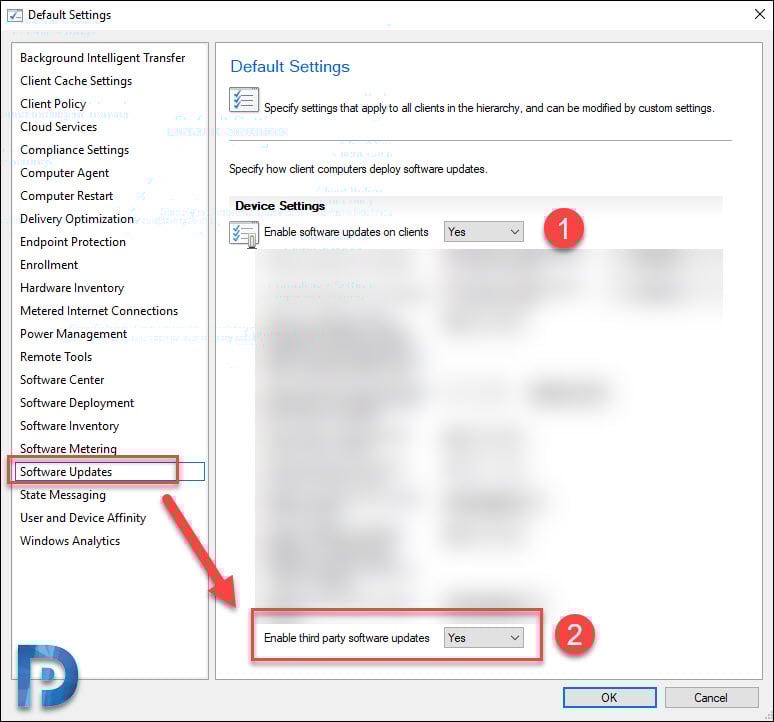This screenshot has height=722, width=774.
Task: Click the 'Enable software updates on clients' label
Action: [346, 232]
